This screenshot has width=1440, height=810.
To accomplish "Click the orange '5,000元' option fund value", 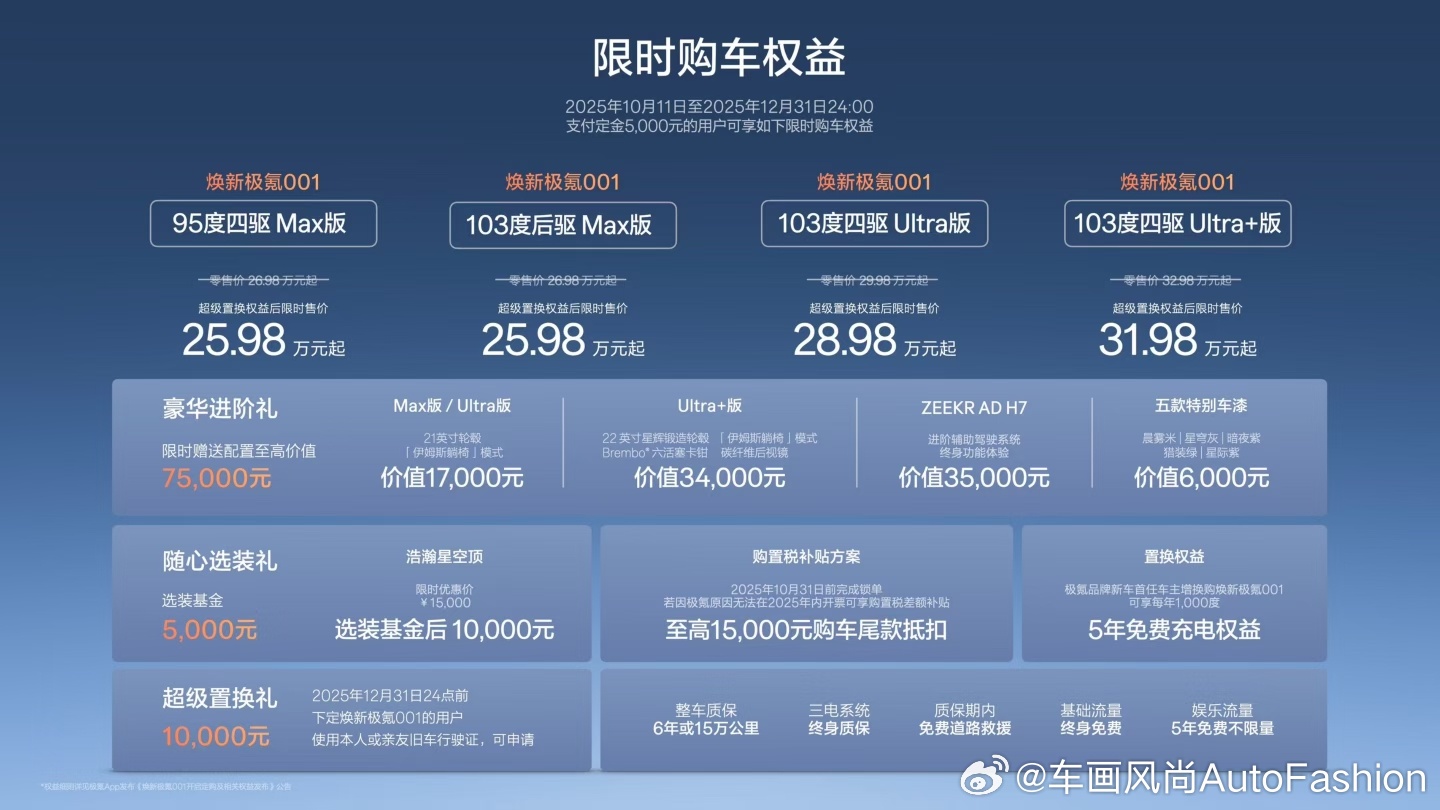I will click(209, 630).
